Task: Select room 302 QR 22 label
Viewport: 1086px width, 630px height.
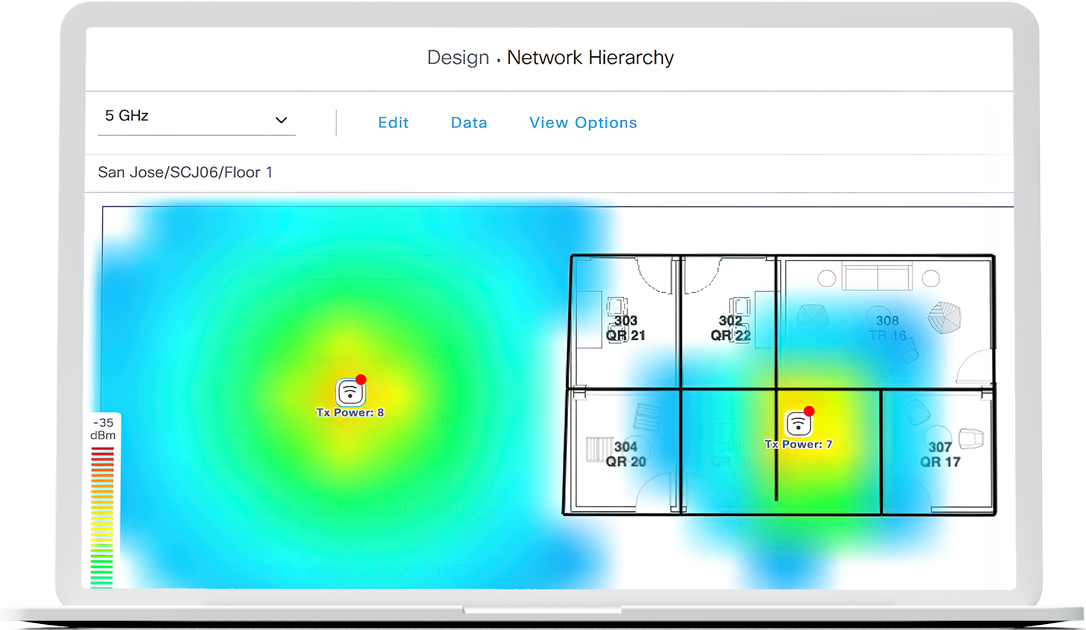Action: pos(730,328)
